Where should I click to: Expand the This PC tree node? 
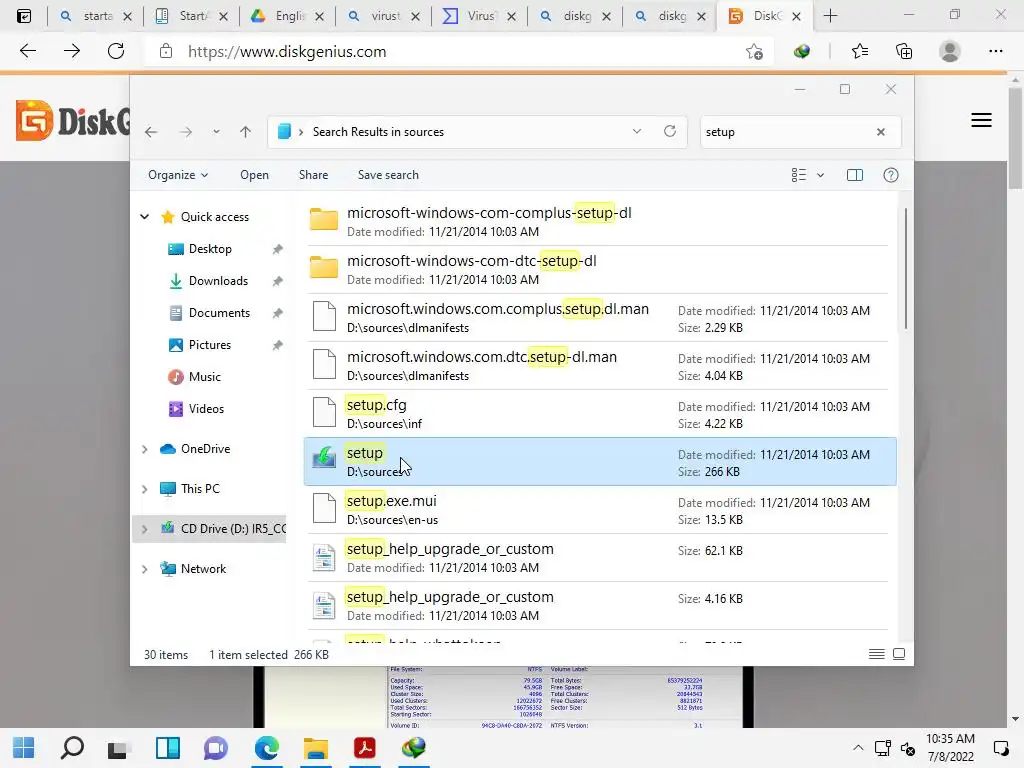144,489
